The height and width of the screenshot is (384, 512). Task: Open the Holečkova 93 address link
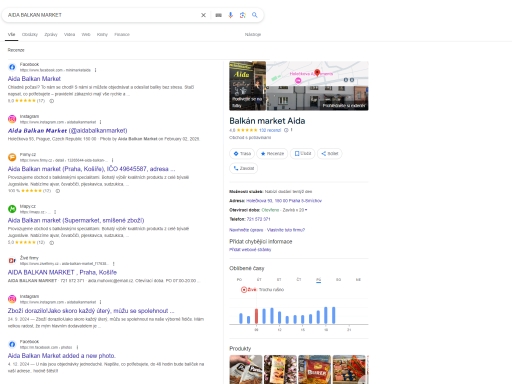(x=284, y=201)
